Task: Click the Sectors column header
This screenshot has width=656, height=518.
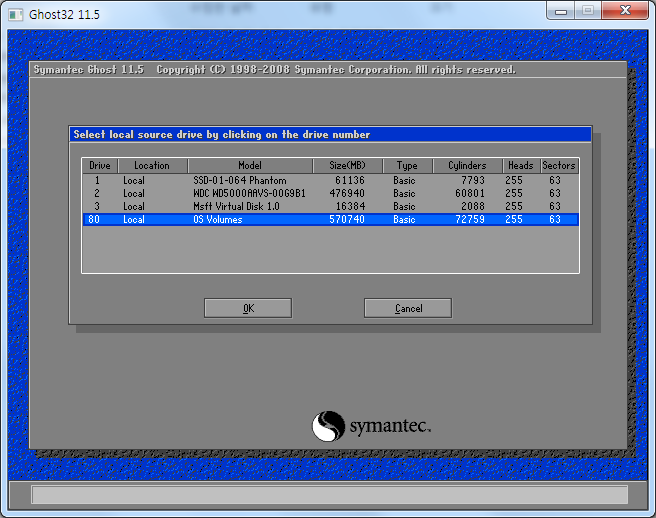Action: click(559, 166)
